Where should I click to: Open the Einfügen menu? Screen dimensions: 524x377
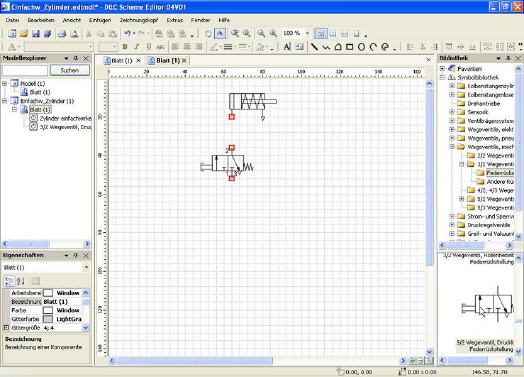[100, 20]
